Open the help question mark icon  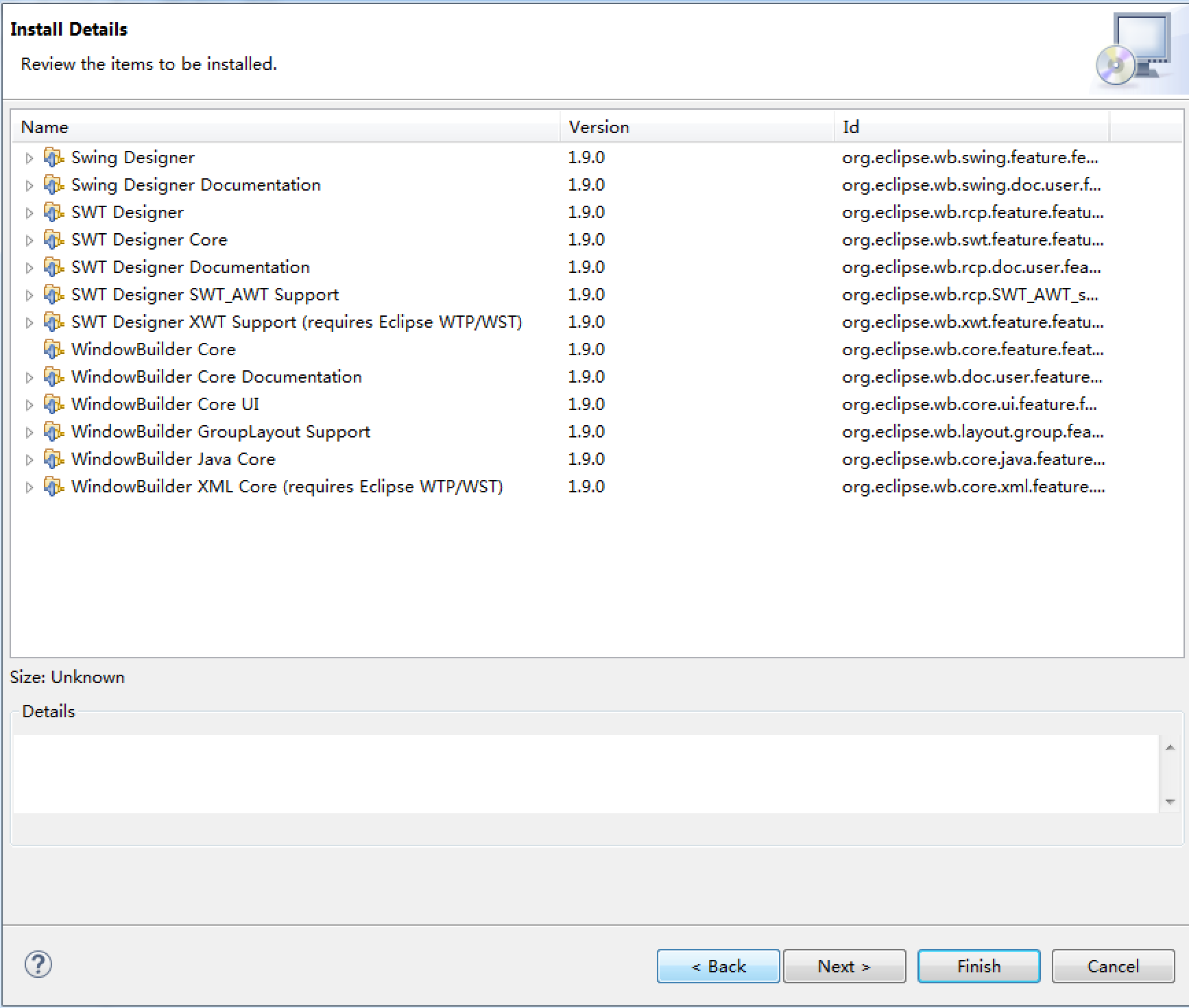pos(38,964)
